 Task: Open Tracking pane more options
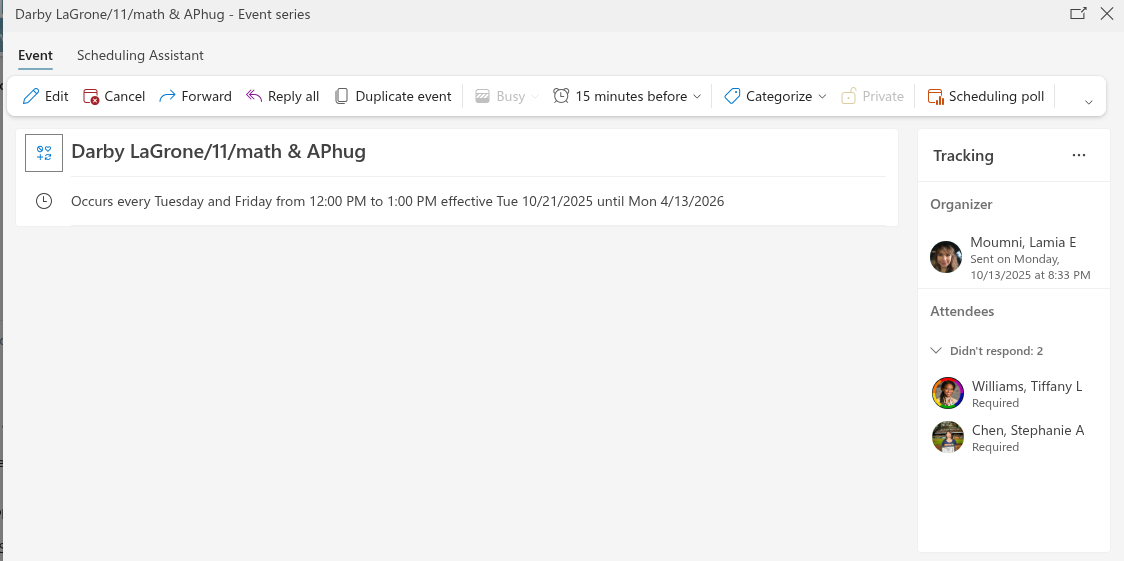1078,155
